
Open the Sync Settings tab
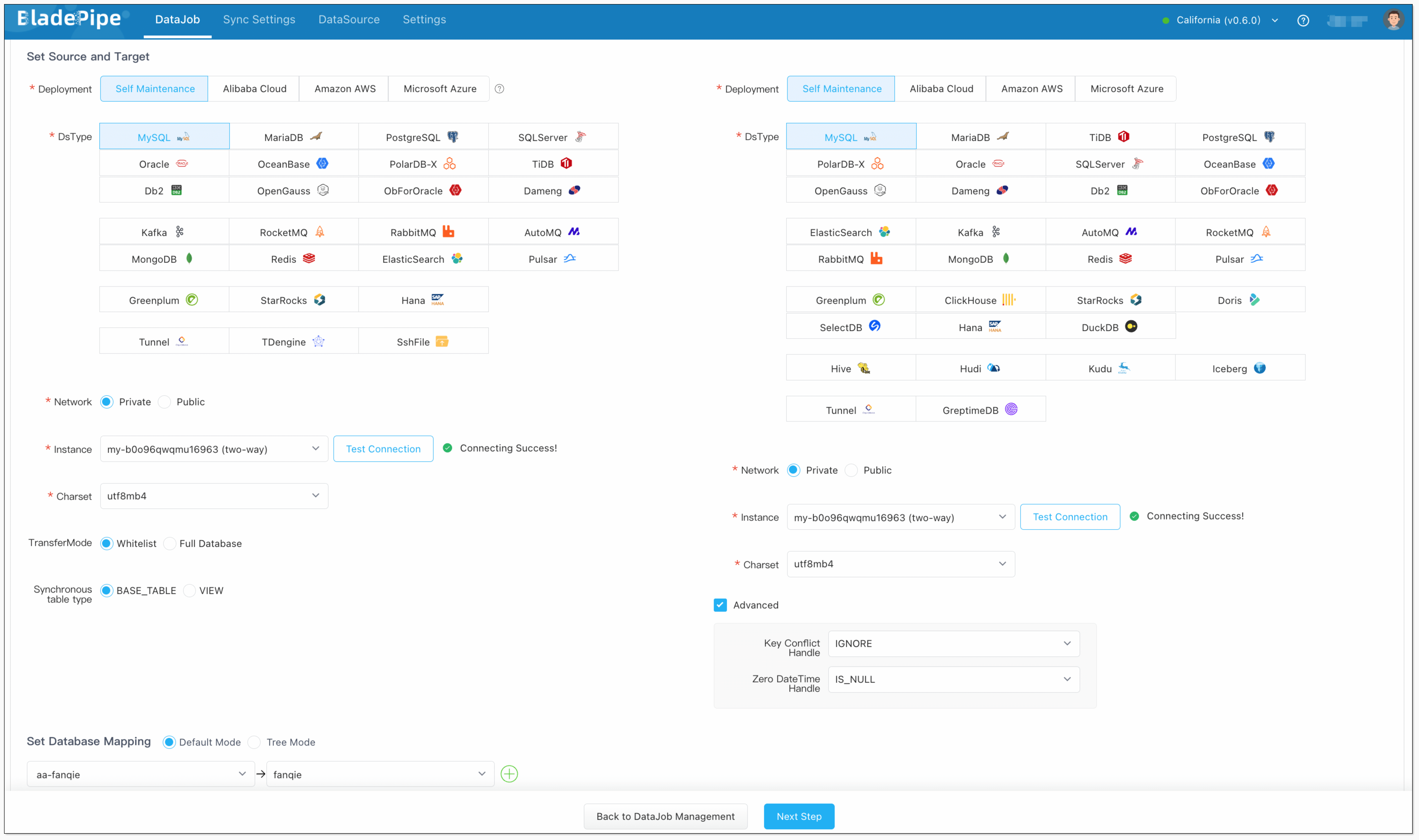(x=259, y=19)
